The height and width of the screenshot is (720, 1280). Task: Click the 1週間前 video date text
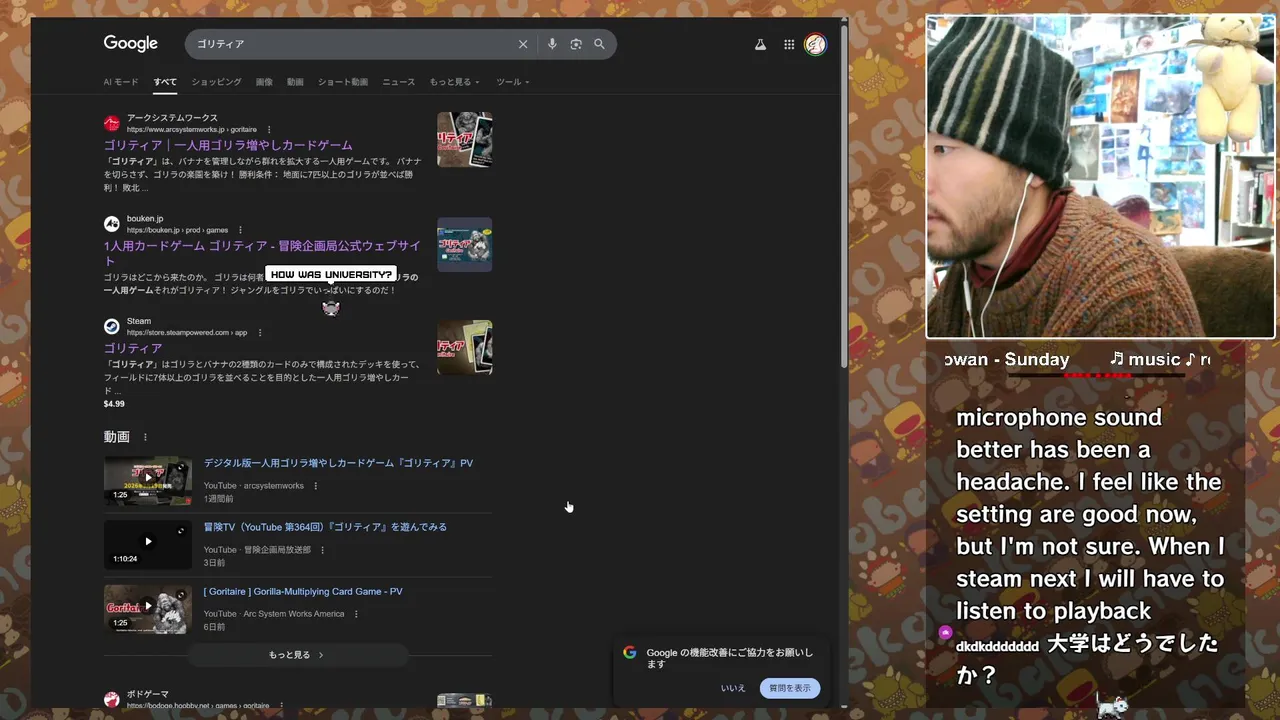tap(219, 499)
